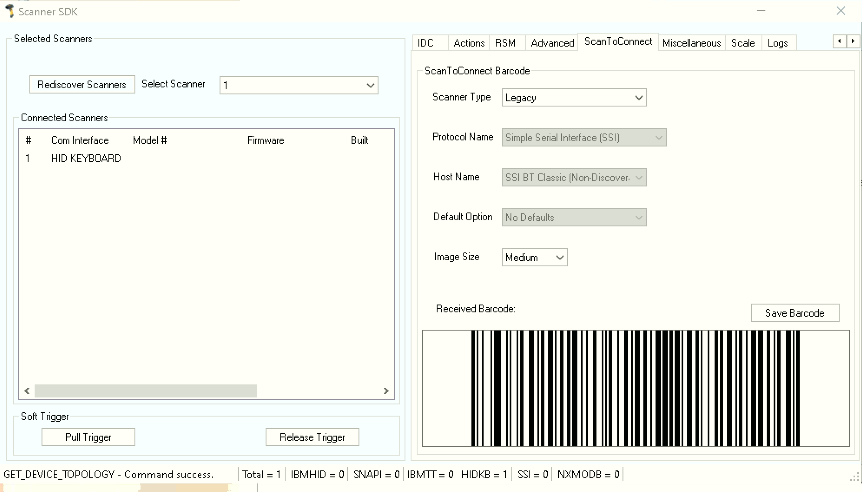Screen dimensions: 862x492
Task: Click right arrow of scanner list scrollbar
Action: (386, 391)
